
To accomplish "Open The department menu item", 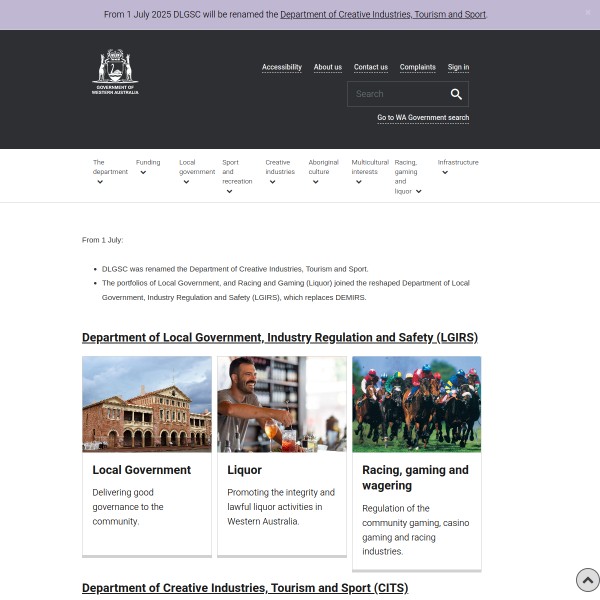I will [110, 167].
